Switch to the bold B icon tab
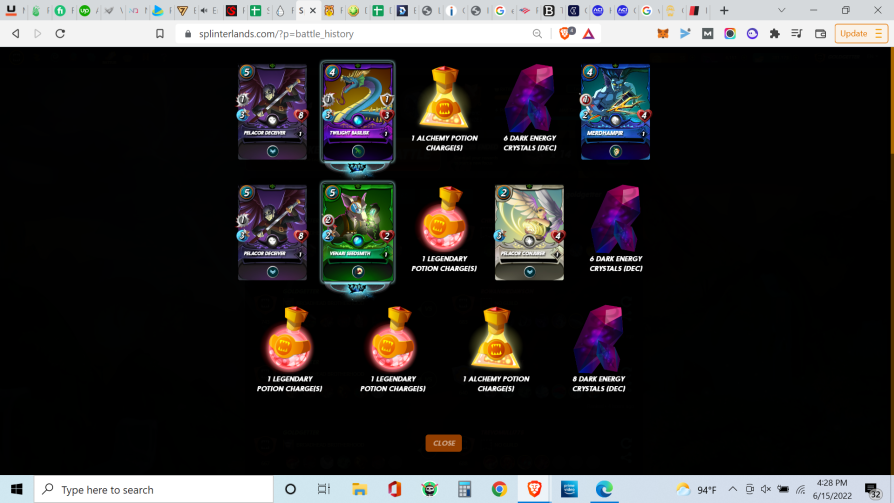This screenshot has width=894, height=503. coord(549,10)
